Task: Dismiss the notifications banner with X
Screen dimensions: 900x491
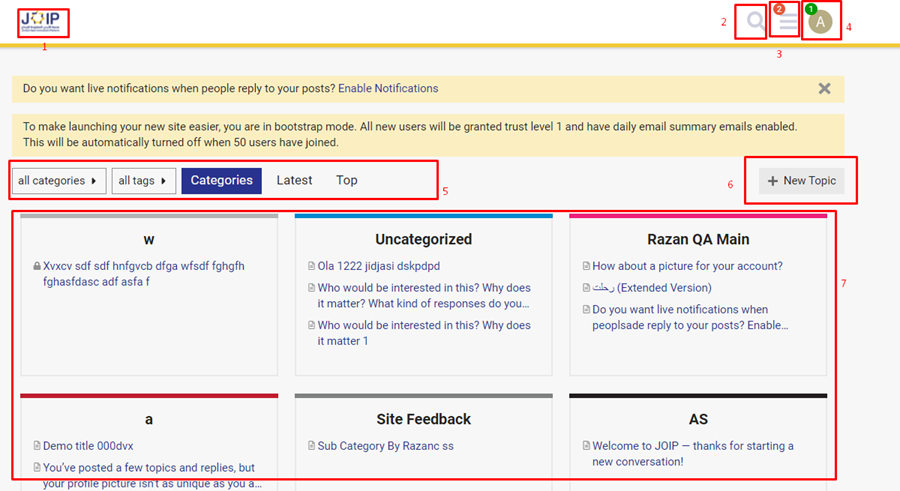Action: [824, 88]
